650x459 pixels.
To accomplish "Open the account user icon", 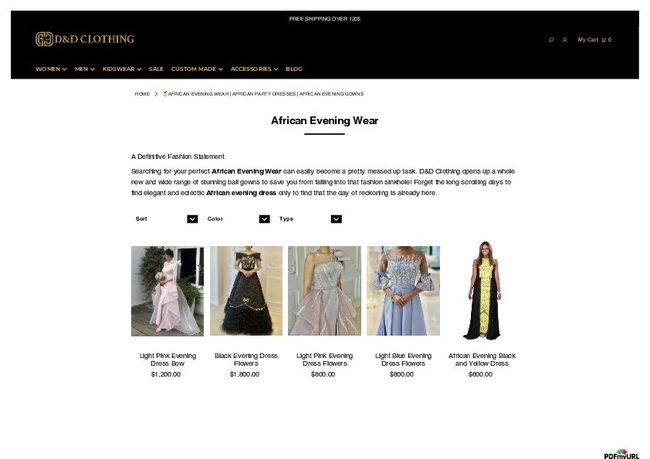I will point(565,40).
